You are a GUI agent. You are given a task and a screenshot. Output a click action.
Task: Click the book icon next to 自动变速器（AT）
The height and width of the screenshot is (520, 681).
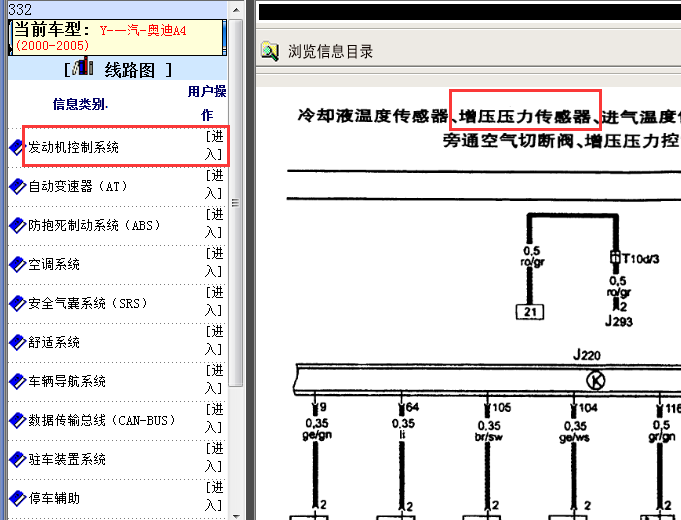(x=17, y=187)
